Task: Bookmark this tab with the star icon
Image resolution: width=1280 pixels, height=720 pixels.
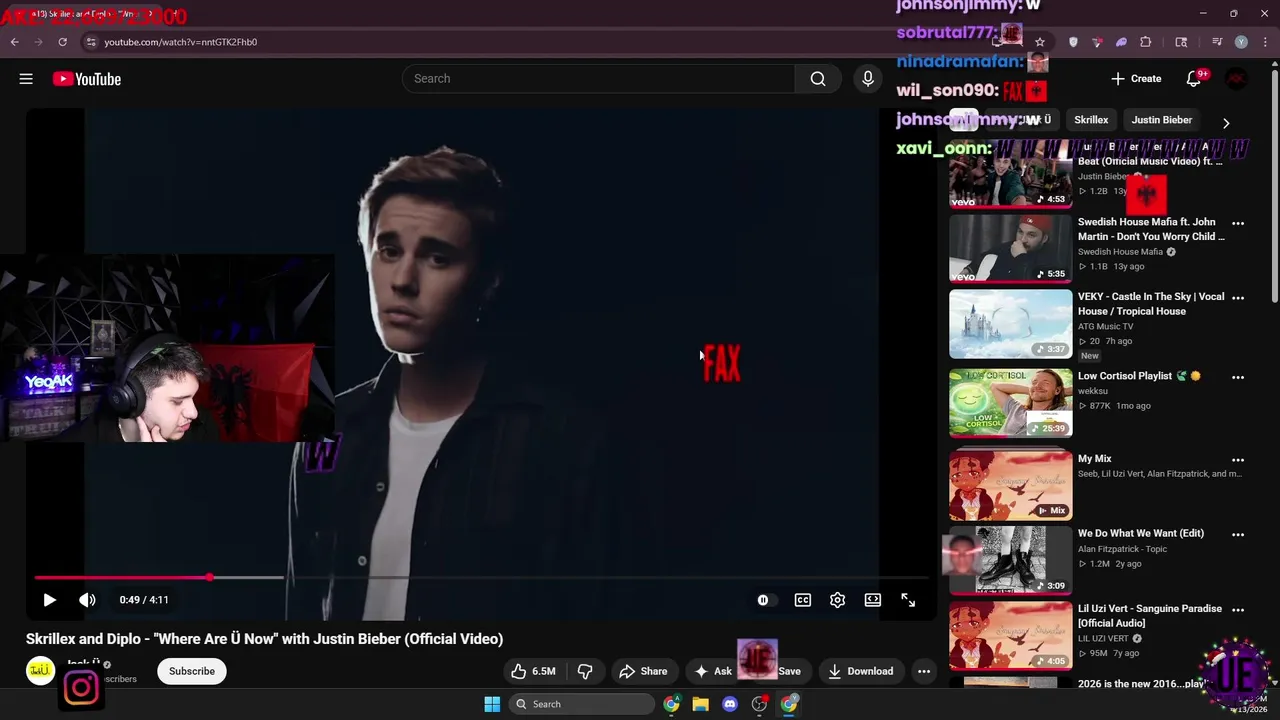Action: pyautogui.click(x=1040, y=42)
